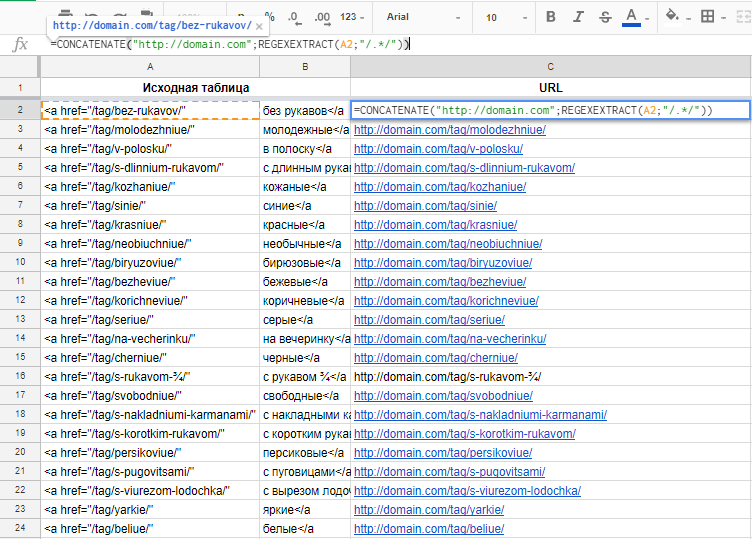Select row 2 header
Screen dimensions: 752x539
pyautogui.click(x=20, y=110)
